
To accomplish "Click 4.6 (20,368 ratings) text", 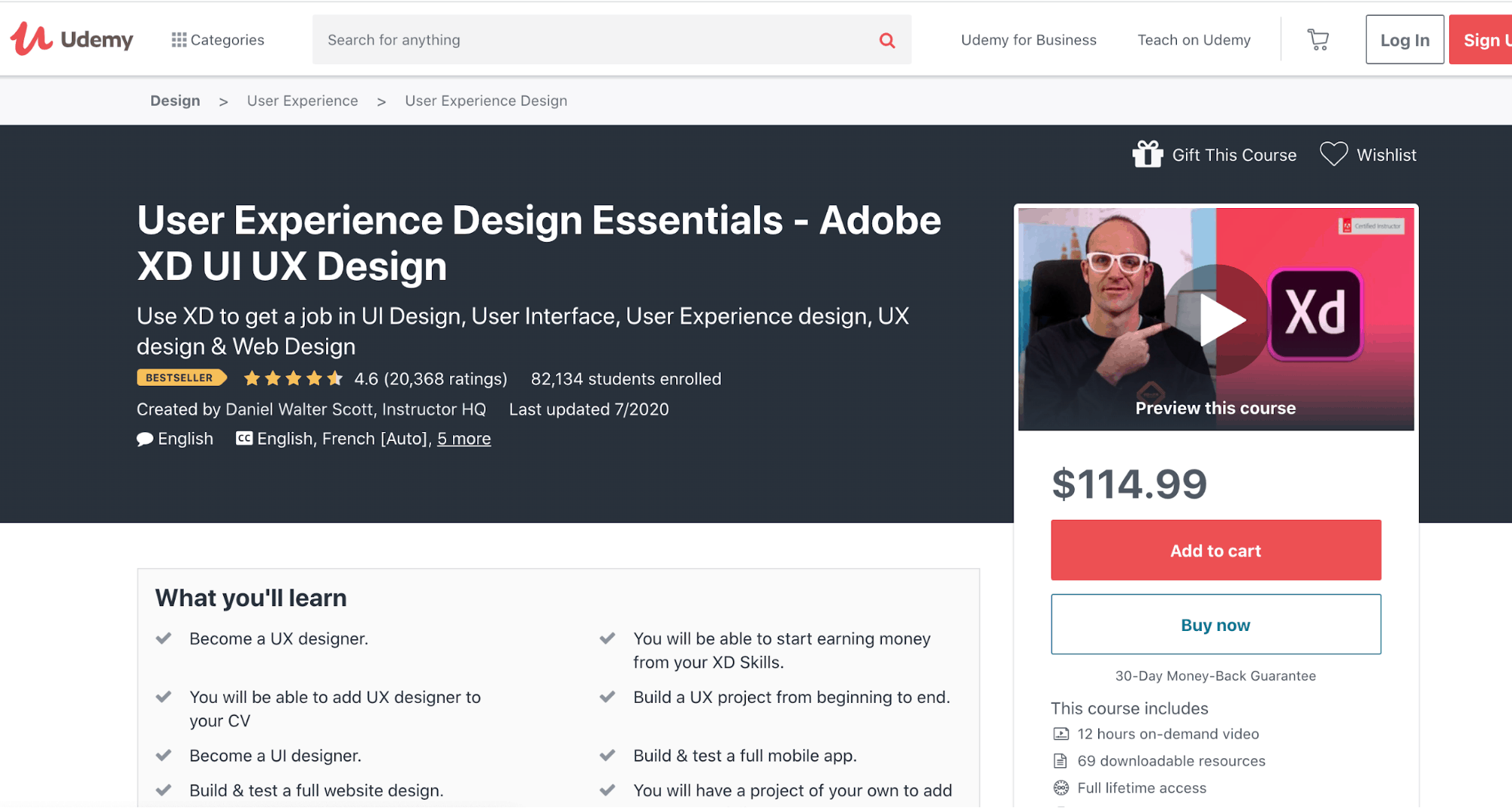I will point(430,379).
